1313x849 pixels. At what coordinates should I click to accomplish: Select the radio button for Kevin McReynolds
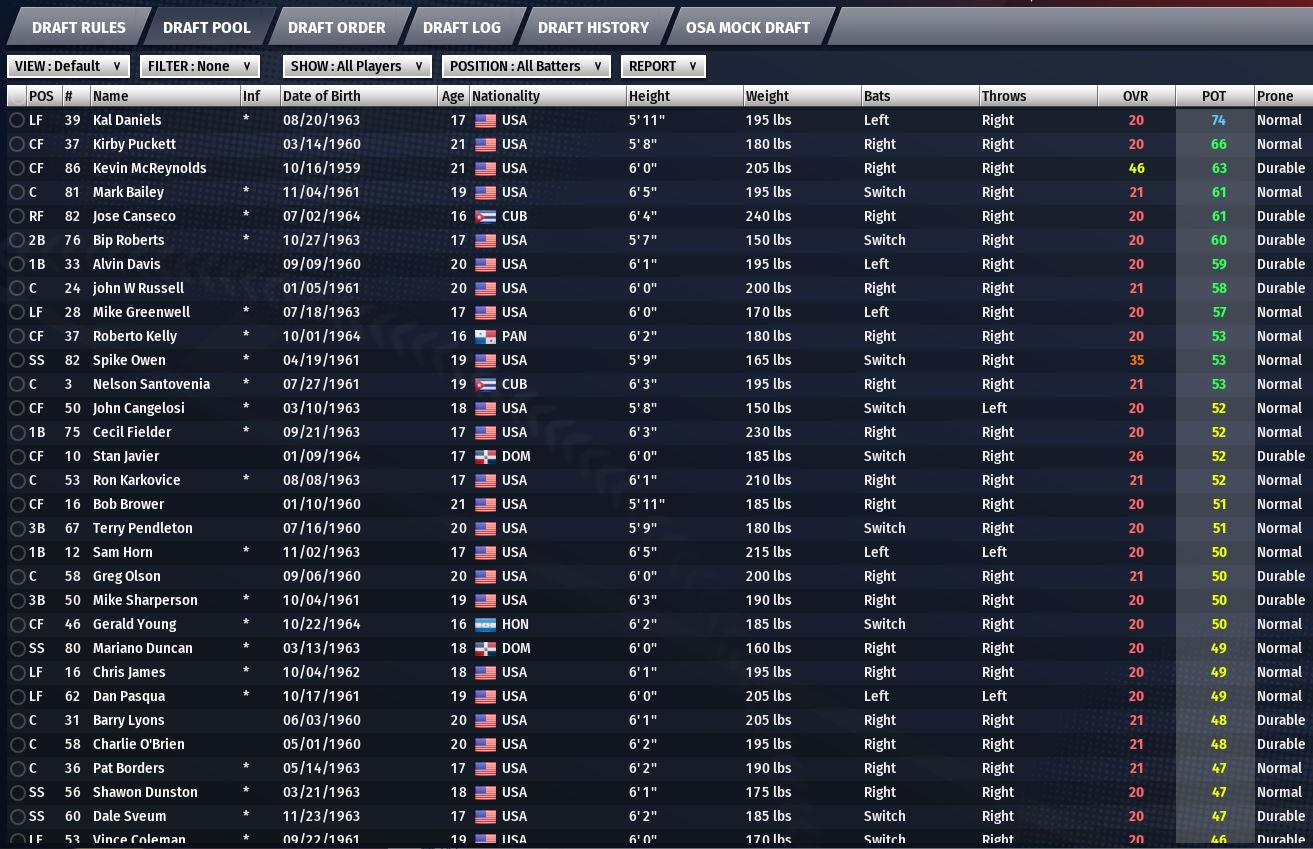click(x=17, y=168)
